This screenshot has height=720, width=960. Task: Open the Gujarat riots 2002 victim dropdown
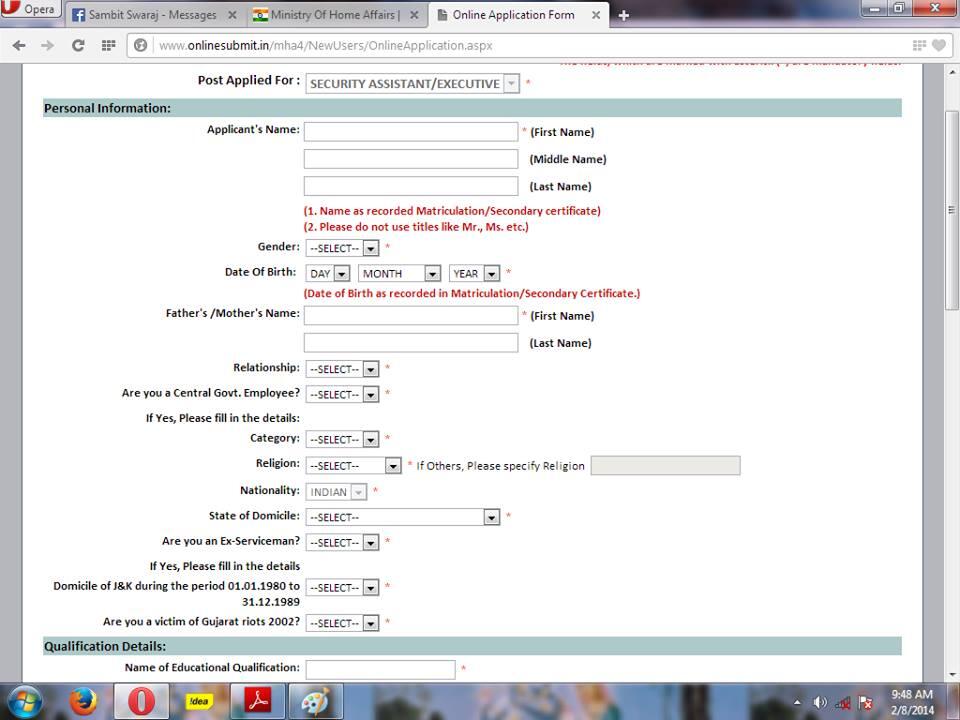pyautogui.click(x=342, y=623)
